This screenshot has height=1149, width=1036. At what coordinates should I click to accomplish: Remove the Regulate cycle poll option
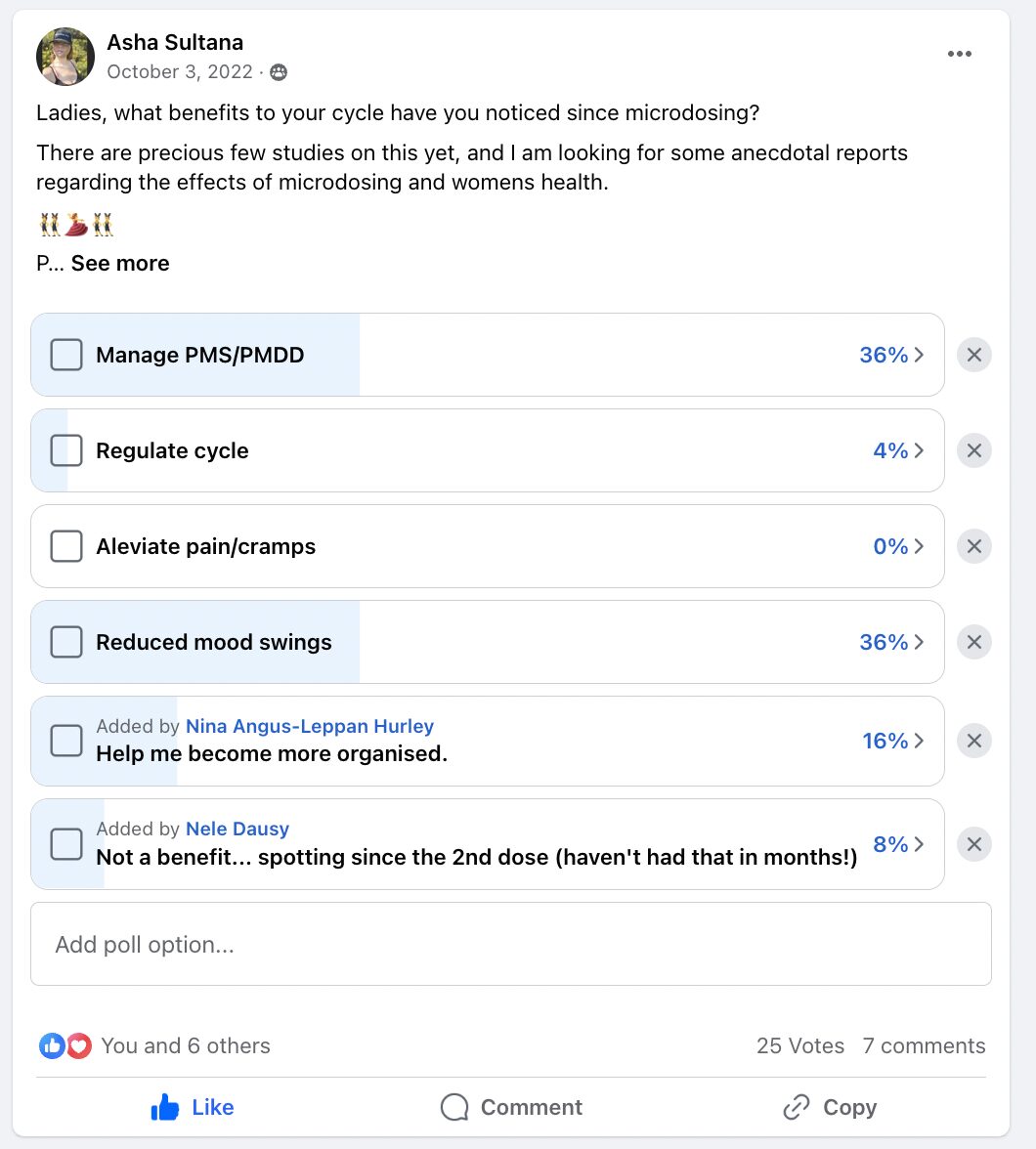pyautogui.click(x=973, y=450)
